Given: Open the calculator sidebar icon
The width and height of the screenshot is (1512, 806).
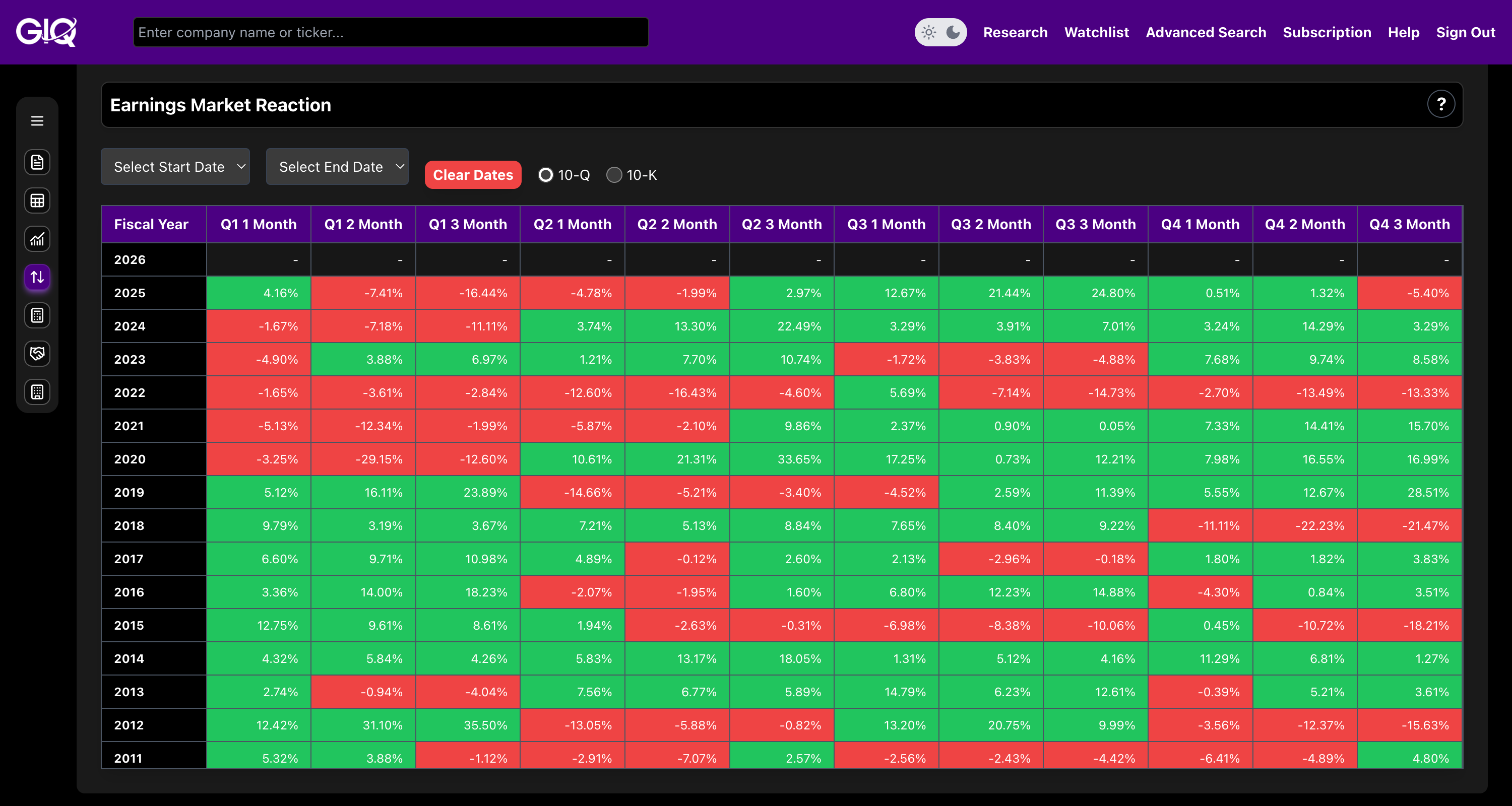Looking at the screenshot, I should (x=37, y=315).
